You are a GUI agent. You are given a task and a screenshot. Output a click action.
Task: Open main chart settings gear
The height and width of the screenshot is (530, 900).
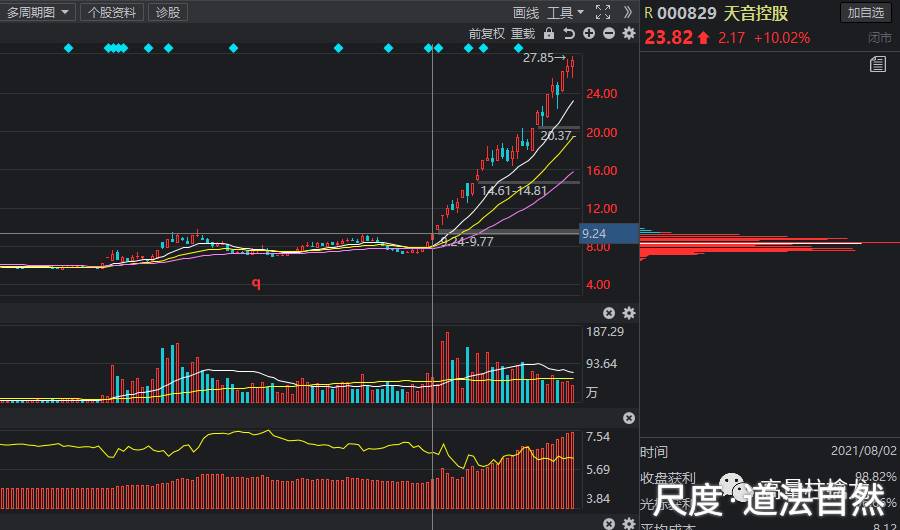click(x=629, y=33)
